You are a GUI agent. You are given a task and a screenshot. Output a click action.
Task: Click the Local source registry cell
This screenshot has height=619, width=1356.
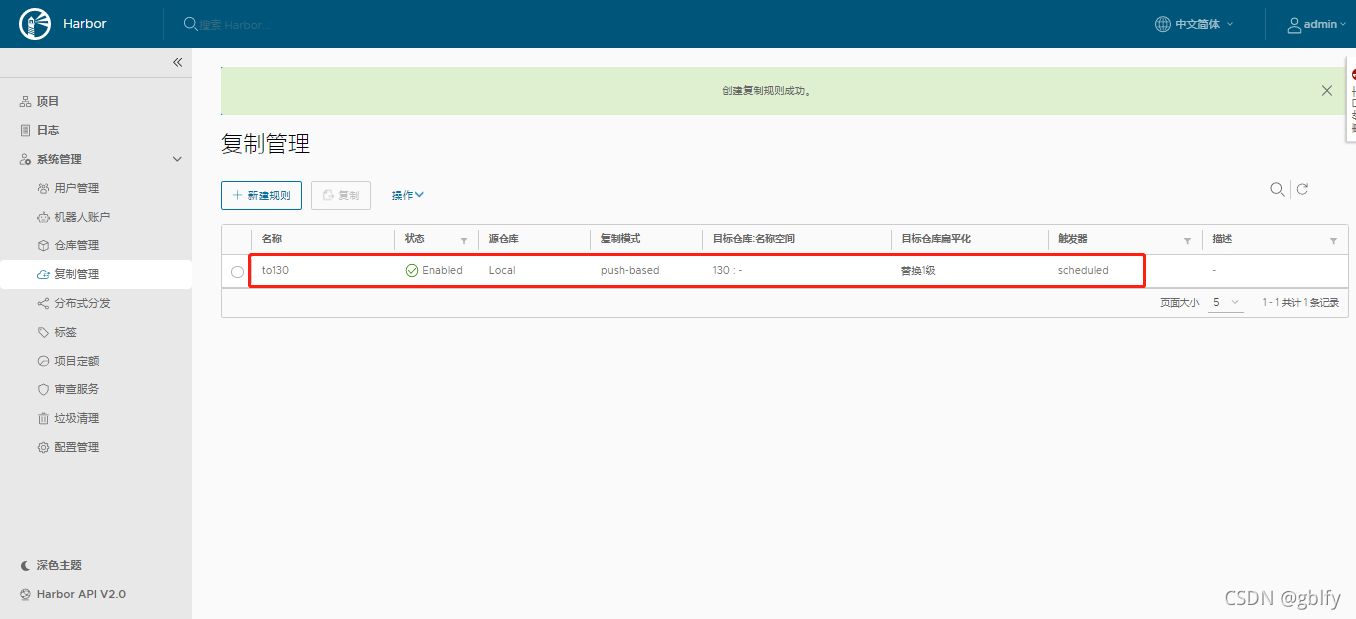(502, 270)
